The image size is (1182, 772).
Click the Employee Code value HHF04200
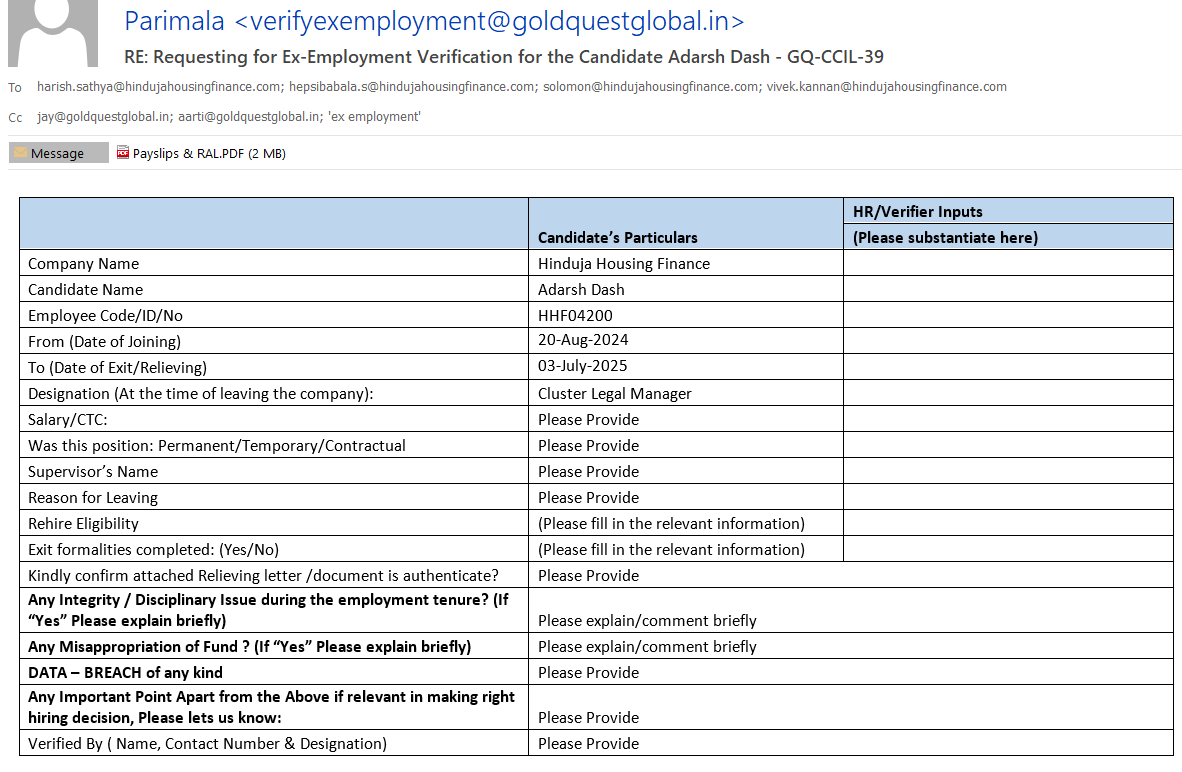[575, 316]
